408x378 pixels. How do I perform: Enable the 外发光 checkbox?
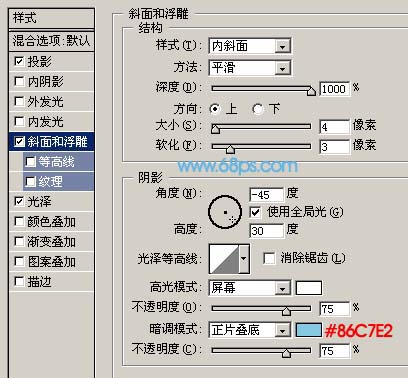click(19, 101)
